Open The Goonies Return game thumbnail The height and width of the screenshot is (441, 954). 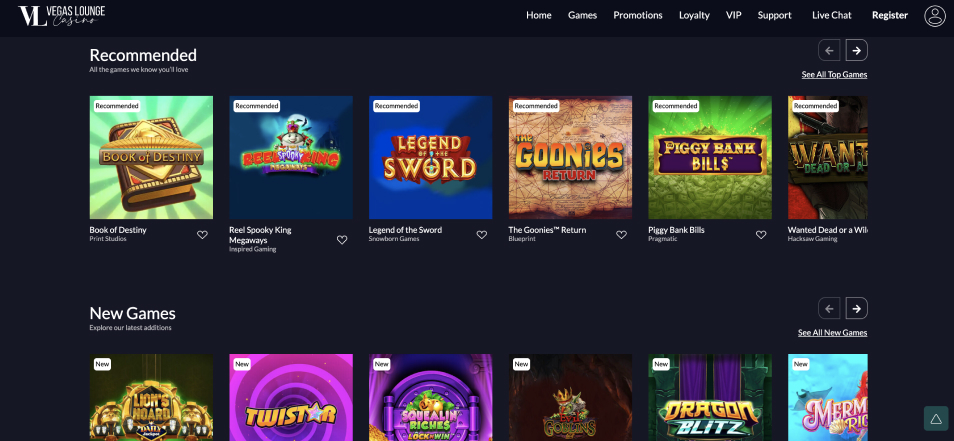coord(570,157)
